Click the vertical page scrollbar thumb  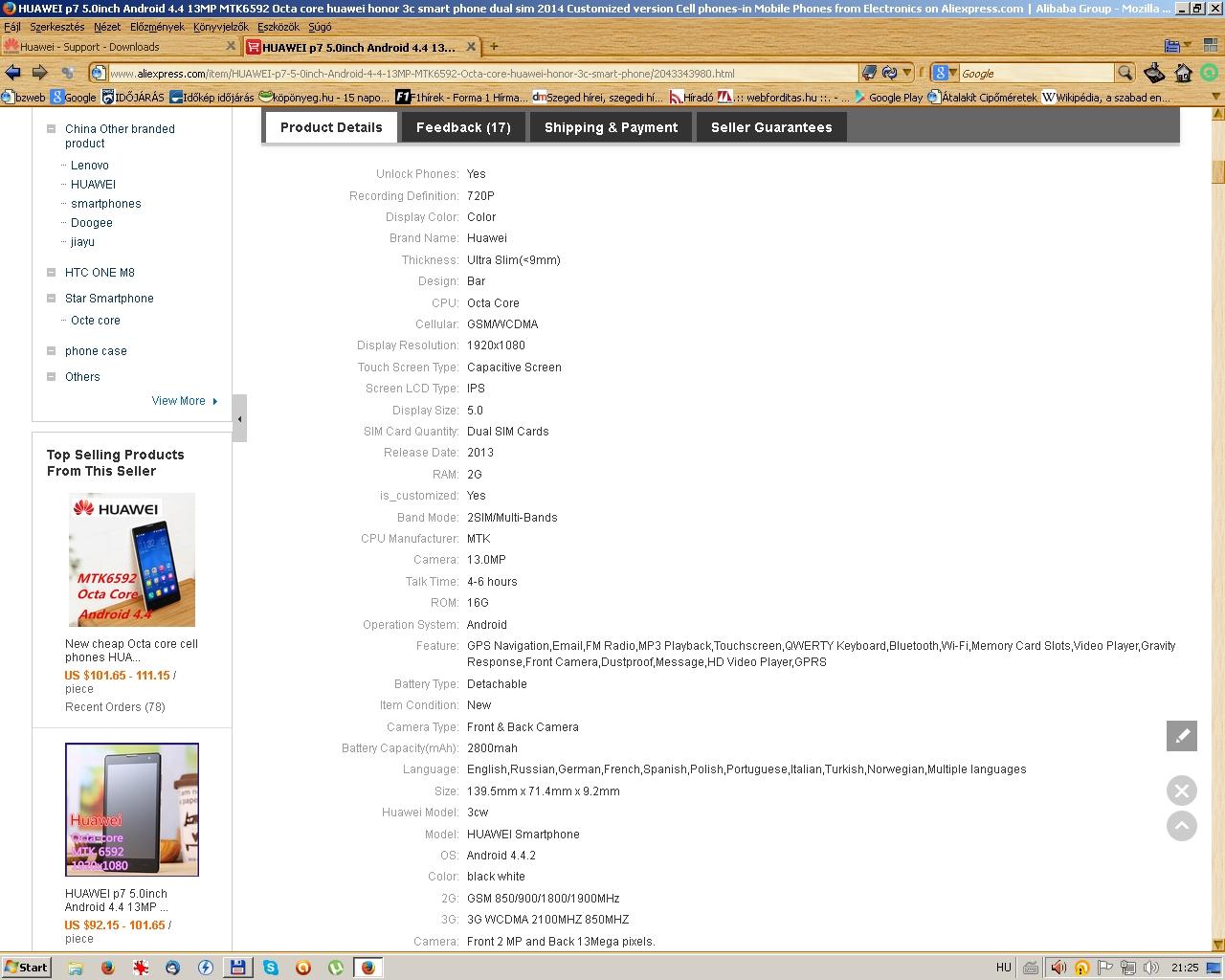(1218, 172)
